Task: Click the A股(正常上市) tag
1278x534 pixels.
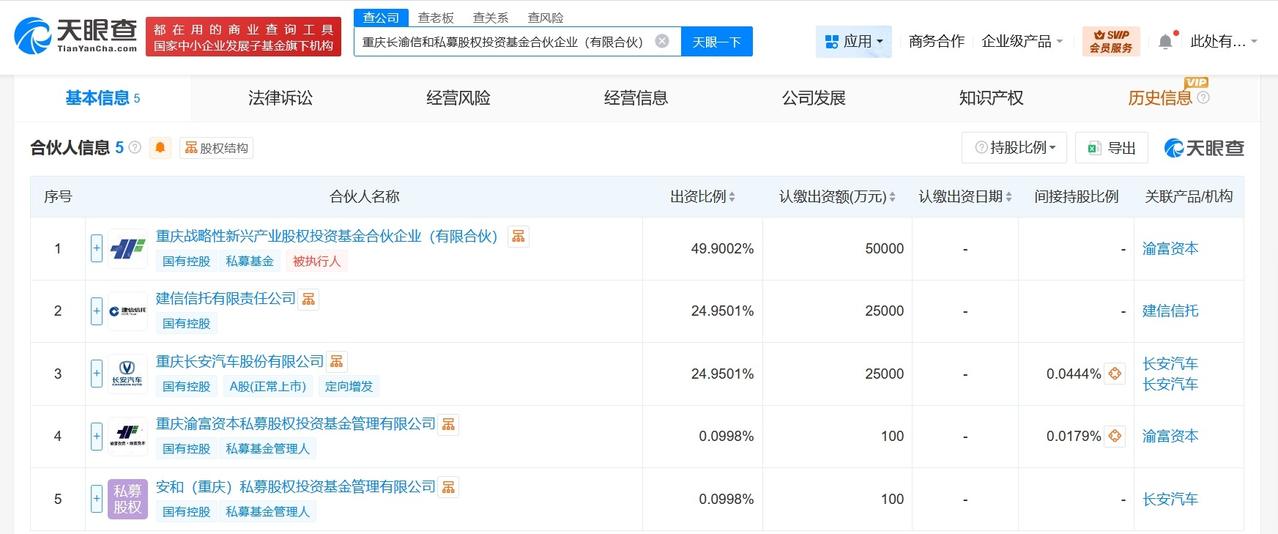Action: coord(266,386)
